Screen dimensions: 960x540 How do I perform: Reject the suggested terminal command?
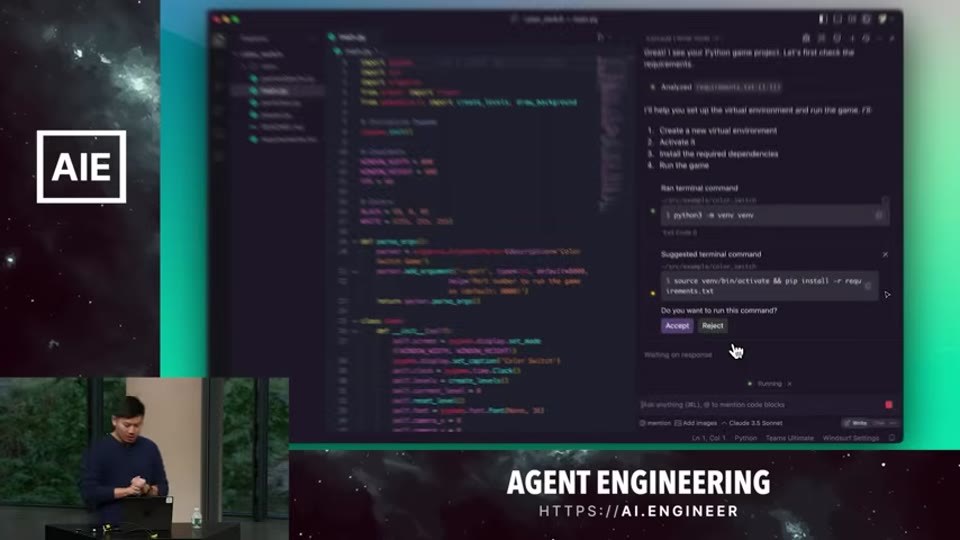(712, 326)
